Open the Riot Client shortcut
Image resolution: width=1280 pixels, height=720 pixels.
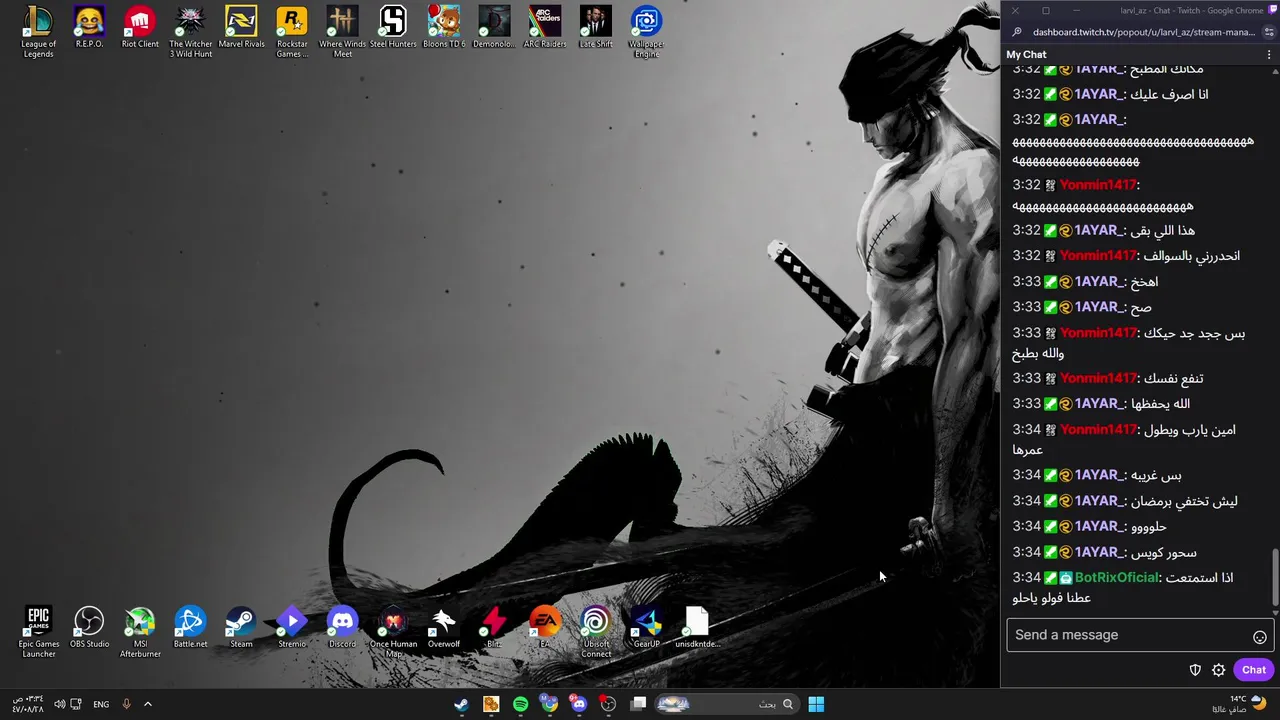pos(140,28)
